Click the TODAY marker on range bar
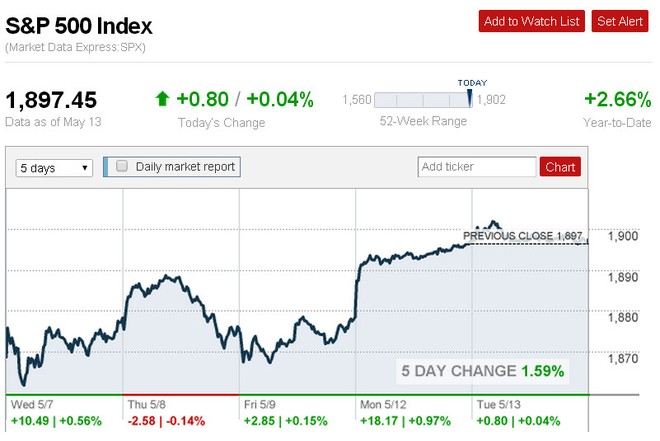Image resolution: width=660 pixels, height=441 pixels. click(470, 97)
